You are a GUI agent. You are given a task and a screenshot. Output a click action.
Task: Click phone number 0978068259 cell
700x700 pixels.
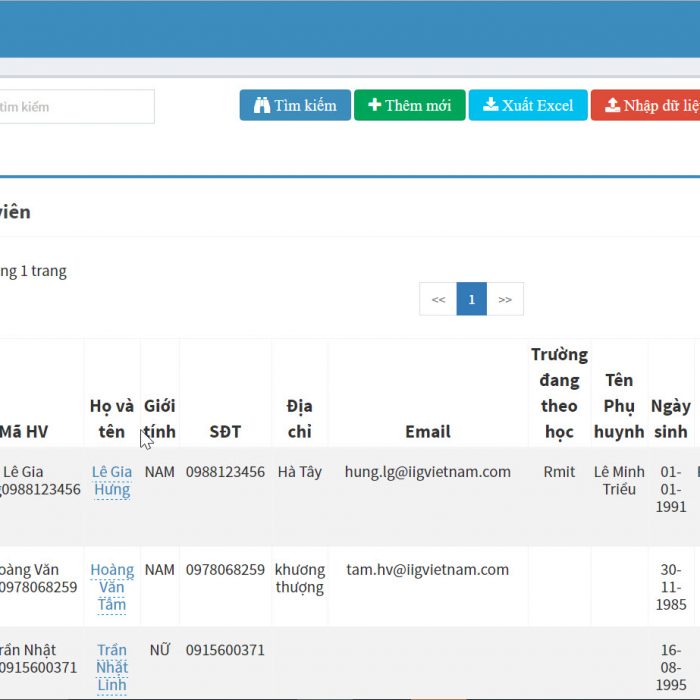225,570
